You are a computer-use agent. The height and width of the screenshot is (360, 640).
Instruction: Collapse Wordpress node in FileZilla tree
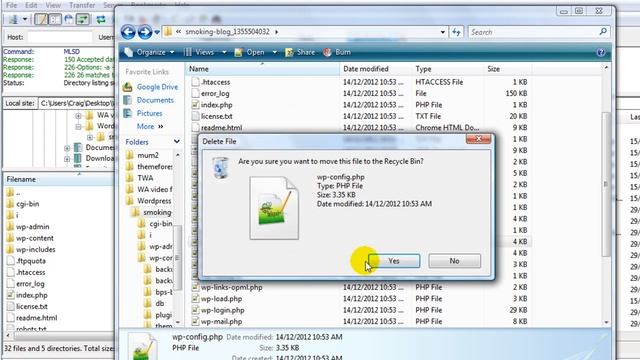[78, 126]
